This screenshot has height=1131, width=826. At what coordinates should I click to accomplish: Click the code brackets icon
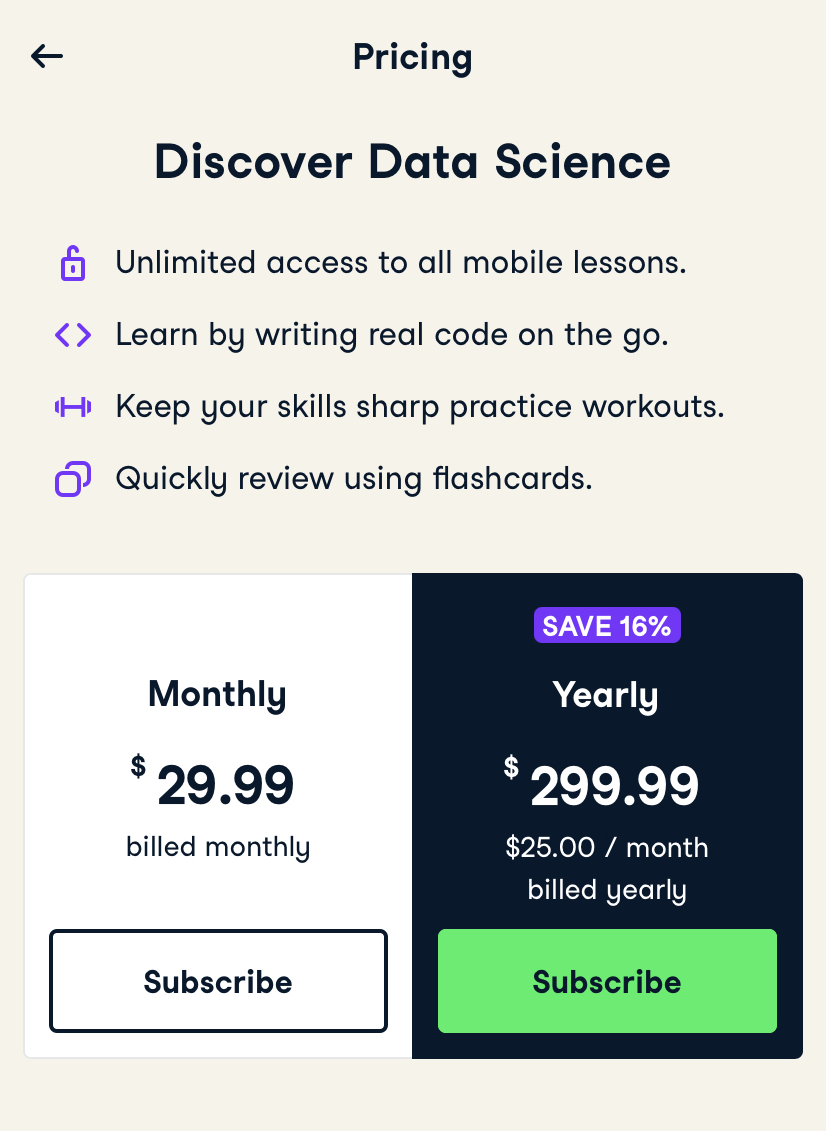72,335
